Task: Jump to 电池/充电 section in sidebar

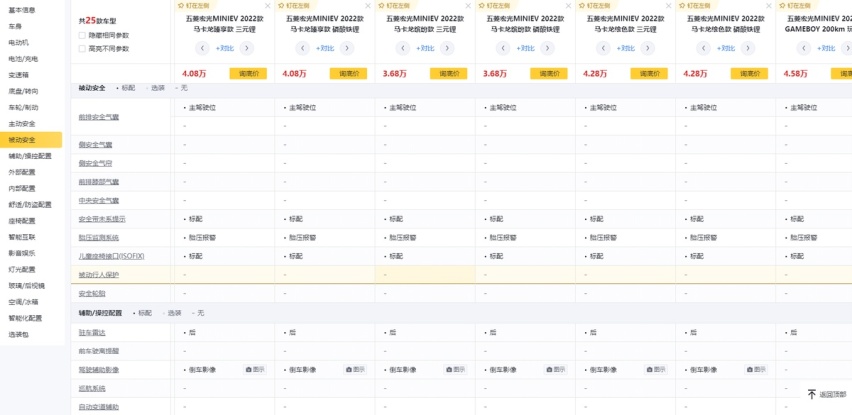Action: pos(23,59)
